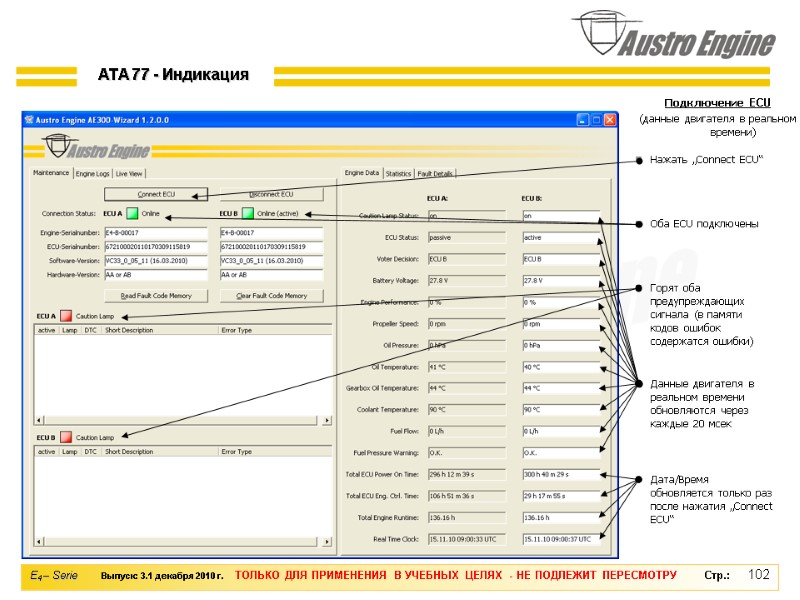Click ECU B Coolant Temperature value 90 °C

click(x=561, y=410)
